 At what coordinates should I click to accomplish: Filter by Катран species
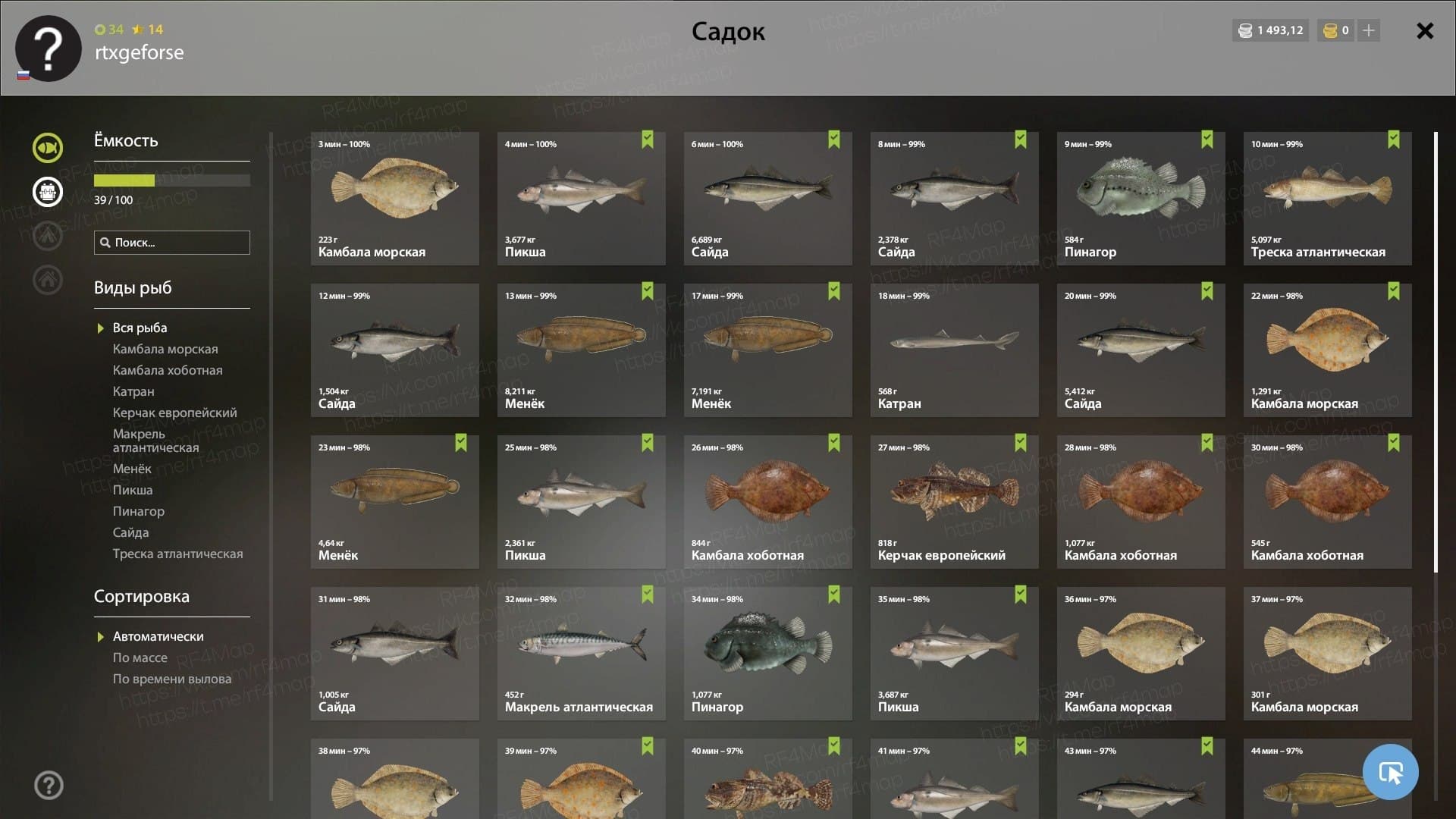[133, 391]
